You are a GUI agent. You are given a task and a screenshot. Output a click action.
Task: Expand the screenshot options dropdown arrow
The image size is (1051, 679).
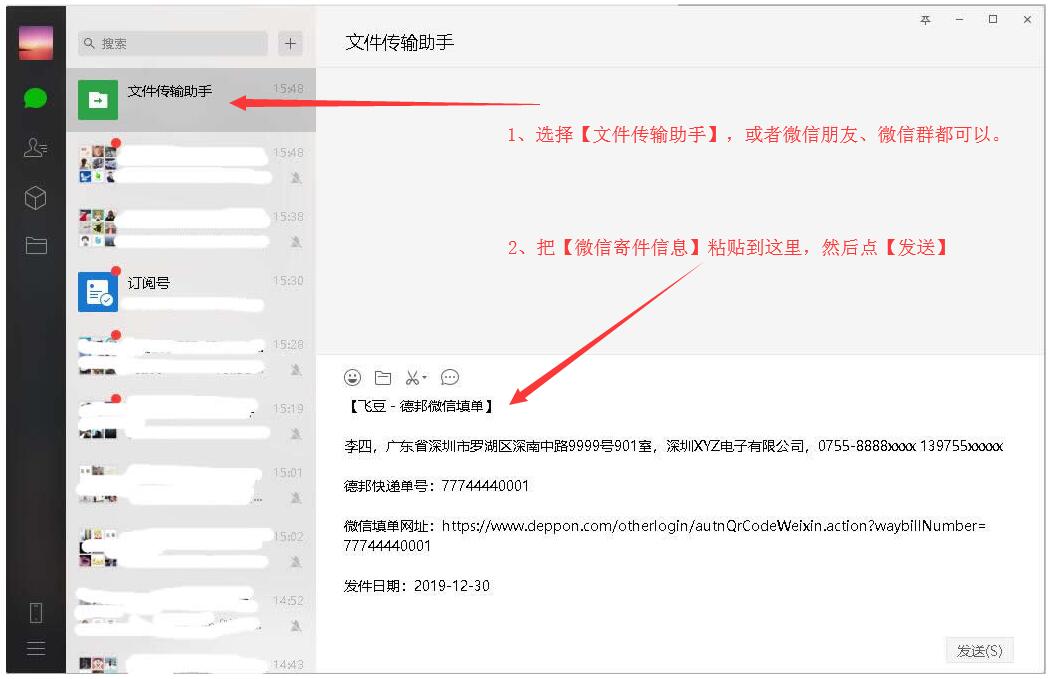point(424,378)
